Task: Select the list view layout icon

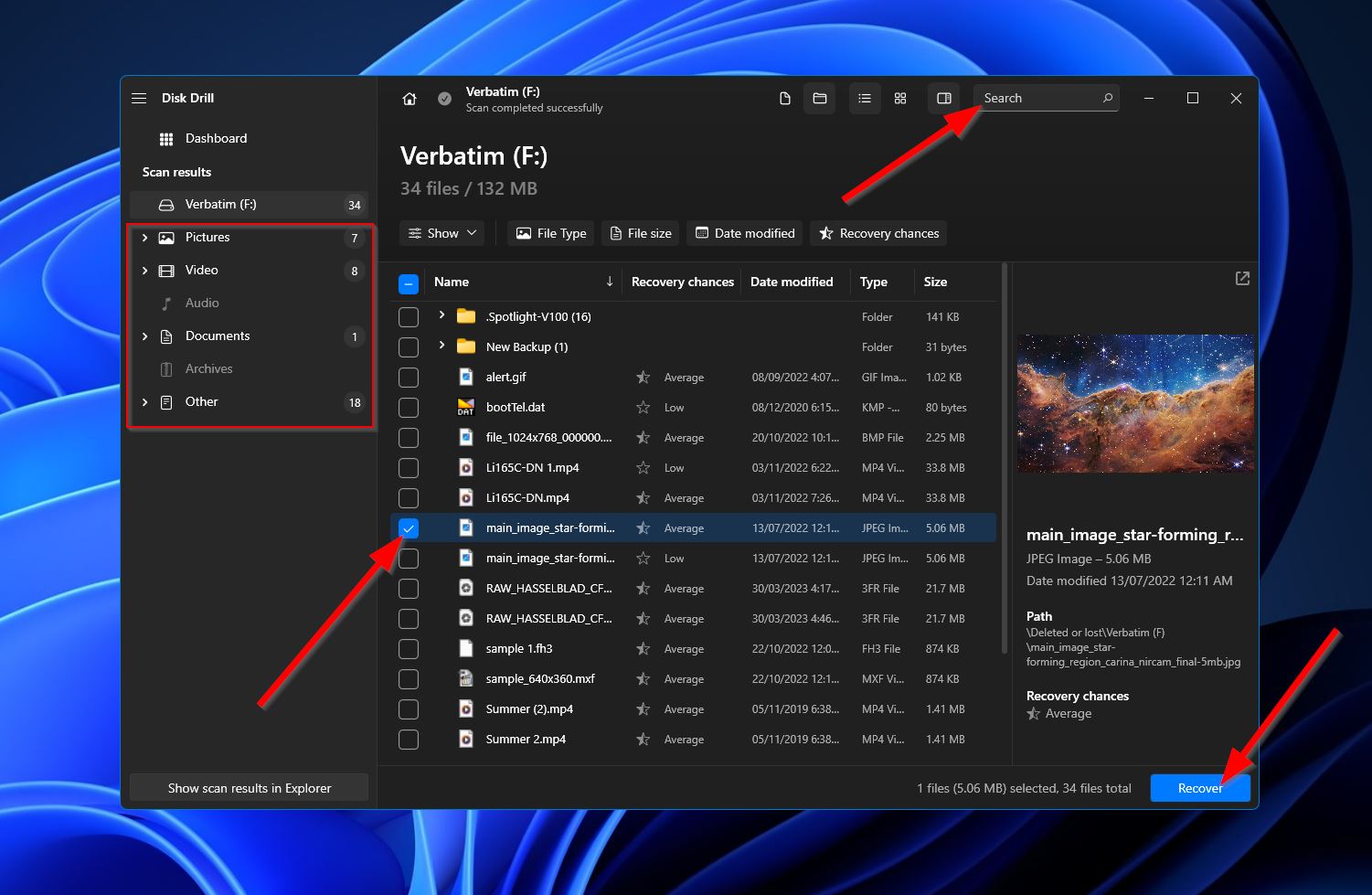Action: point(865,98)
